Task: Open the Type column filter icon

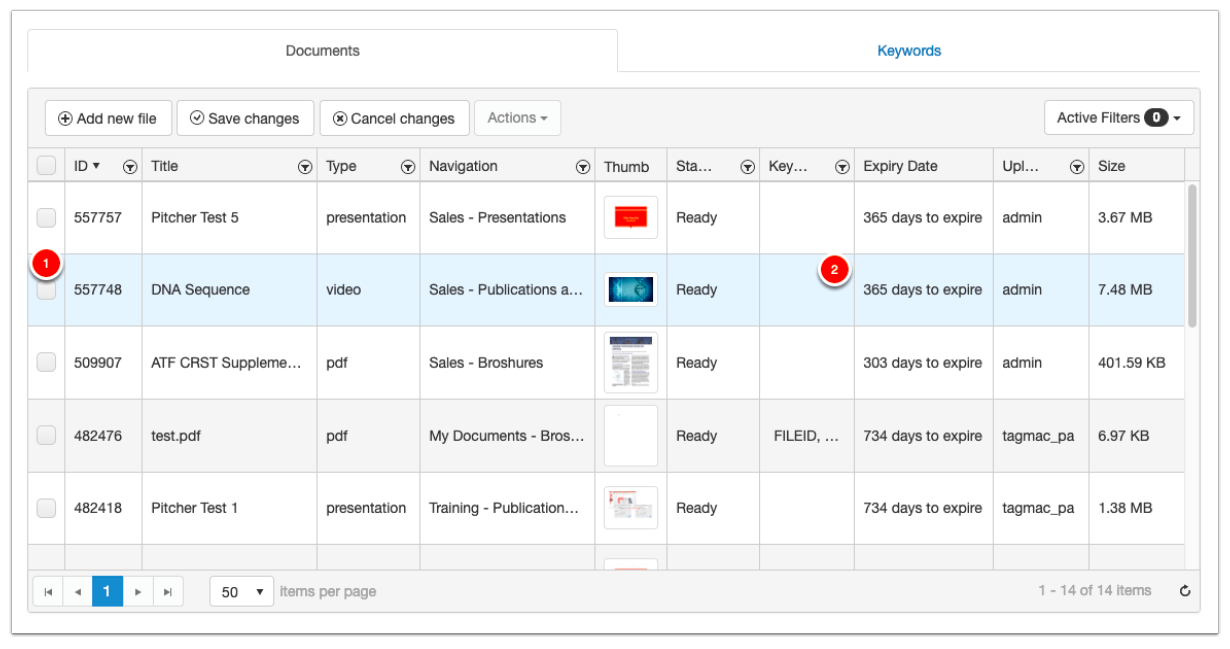Action: pos(408,168)
